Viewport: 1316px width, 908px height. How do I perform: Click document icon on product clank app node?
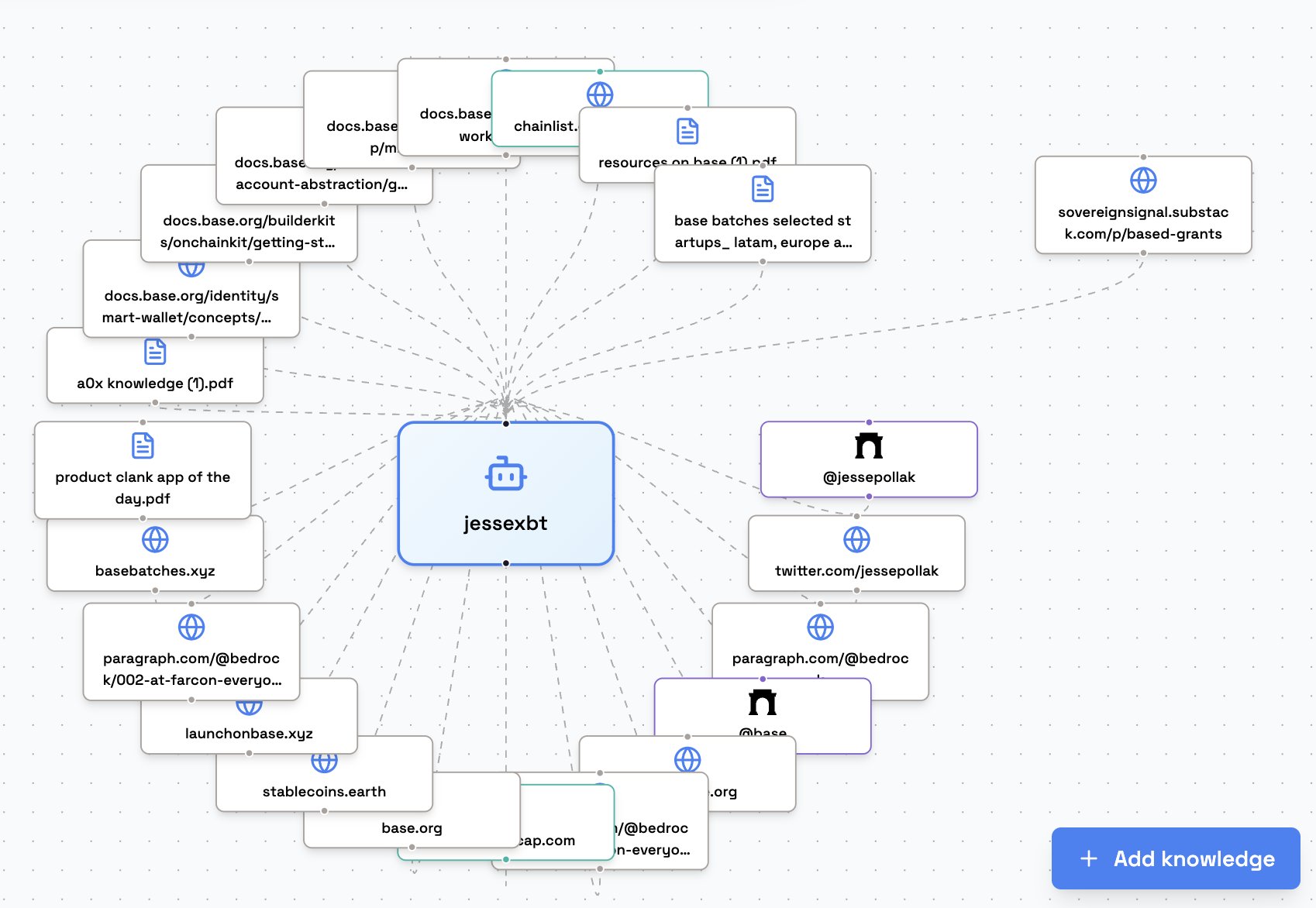pyautogui.click(x=143, y=445)
